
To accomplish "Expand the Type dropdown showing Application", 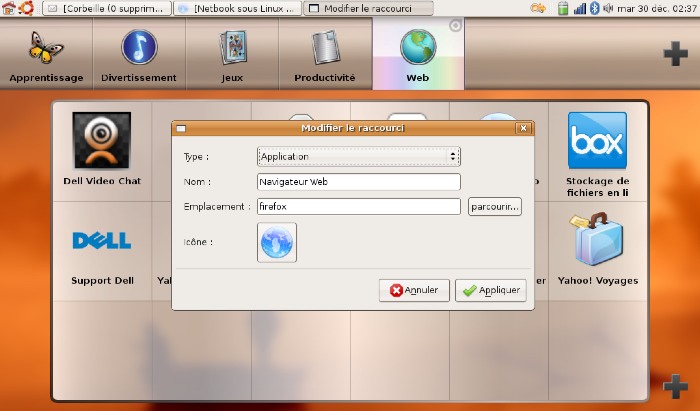I will click(358, 157).
